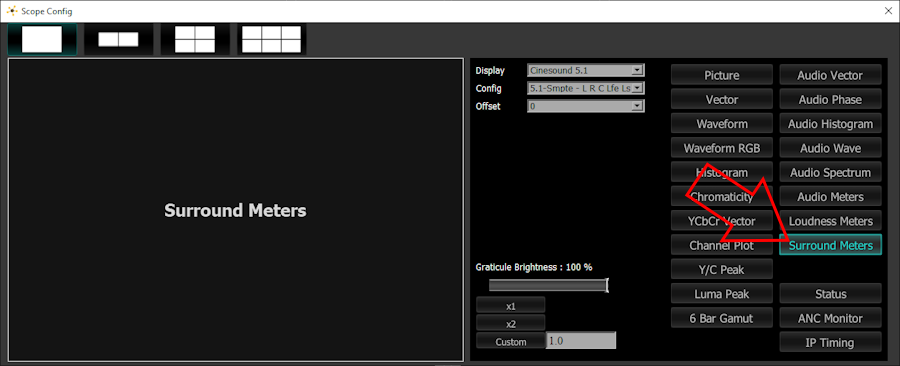The image size is (900, 366).
Task: Pick the Histogram scope button
Action: (721, 172)
